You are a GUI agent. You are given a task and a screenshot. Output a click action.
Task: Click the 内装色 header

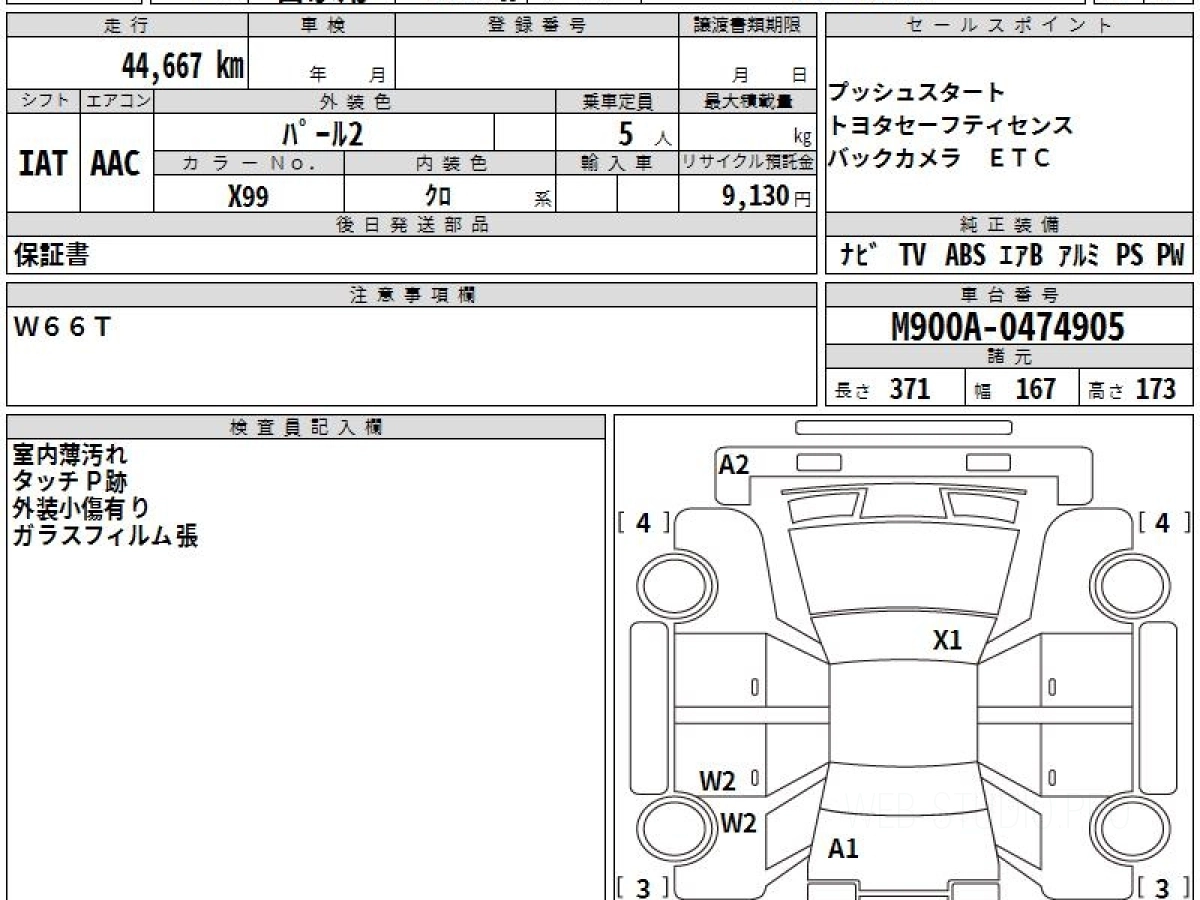click(450, 163)
